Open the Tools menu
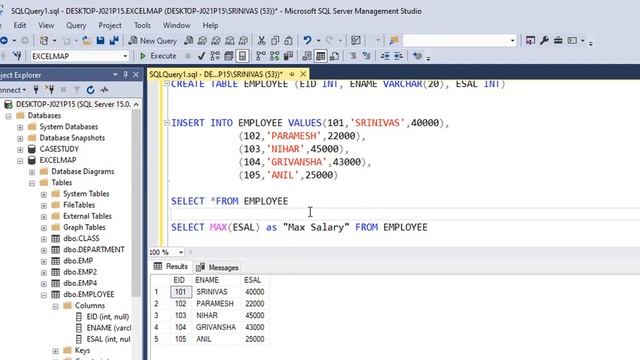The image size is (640, 360). 142,25
